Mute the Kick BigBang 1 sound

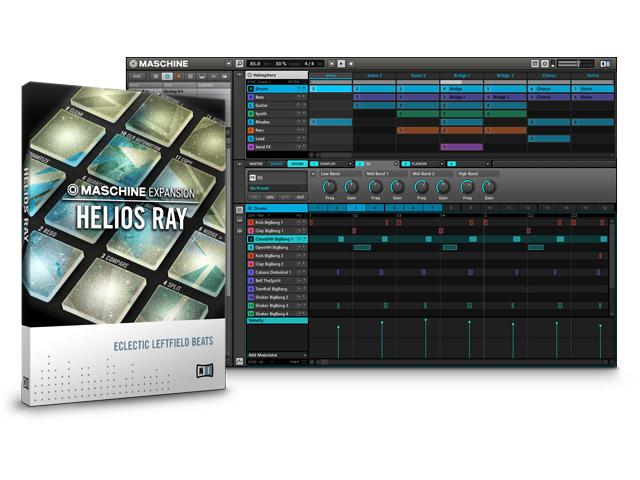[x=299, y=222]
